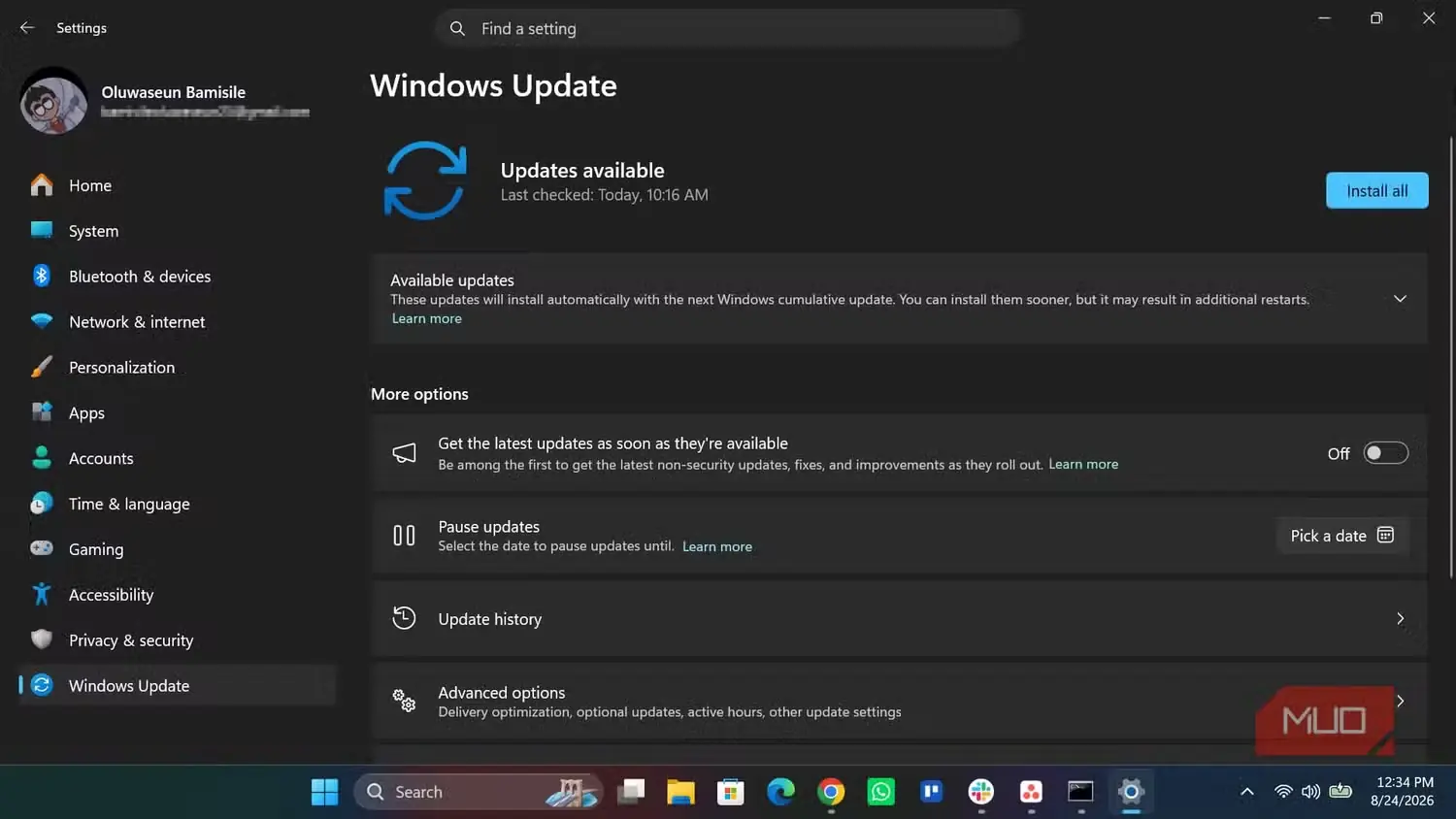Click the Advanced options gears icon
The height and width of the screenshot is (819, 1456).
point(404,701)
